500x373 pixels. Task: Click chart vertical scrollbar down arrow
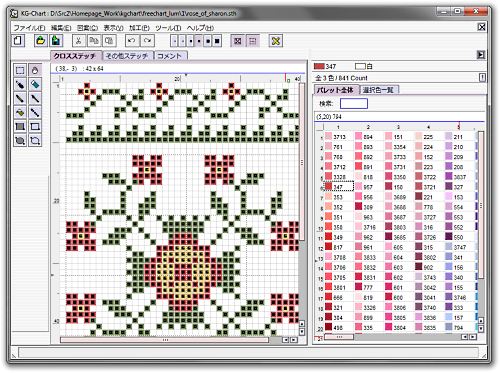[x=302, y=332]
